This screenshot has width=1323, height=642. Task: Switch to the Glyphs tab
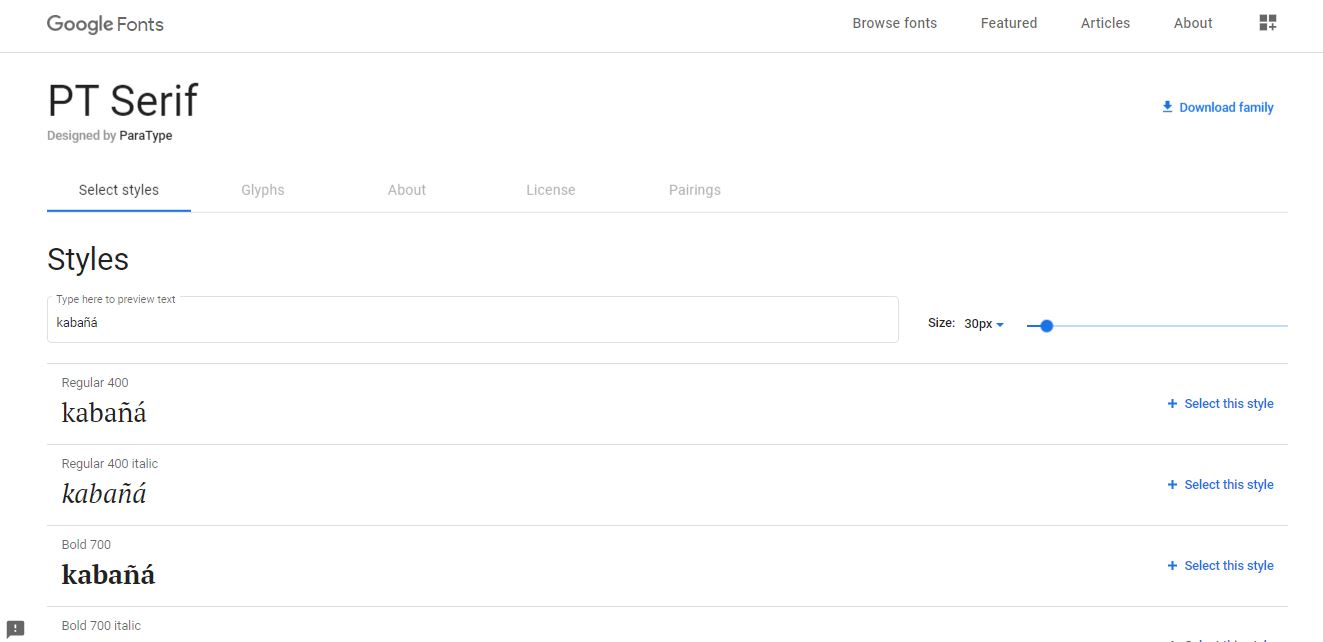pyautogui.click(x=263, y=190)
